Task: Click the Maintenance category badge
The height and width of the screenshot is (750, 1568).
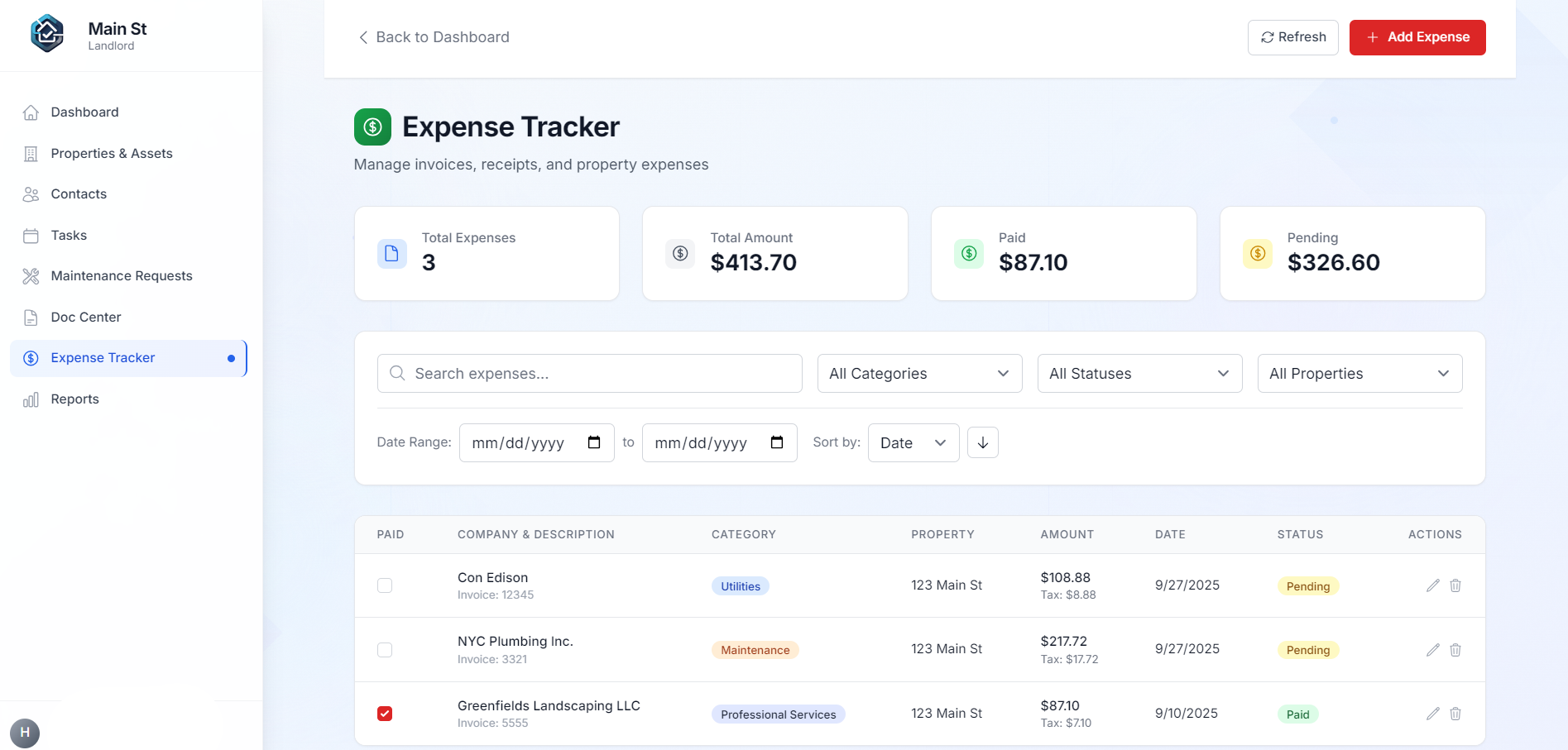Action: tap(755, 650)
